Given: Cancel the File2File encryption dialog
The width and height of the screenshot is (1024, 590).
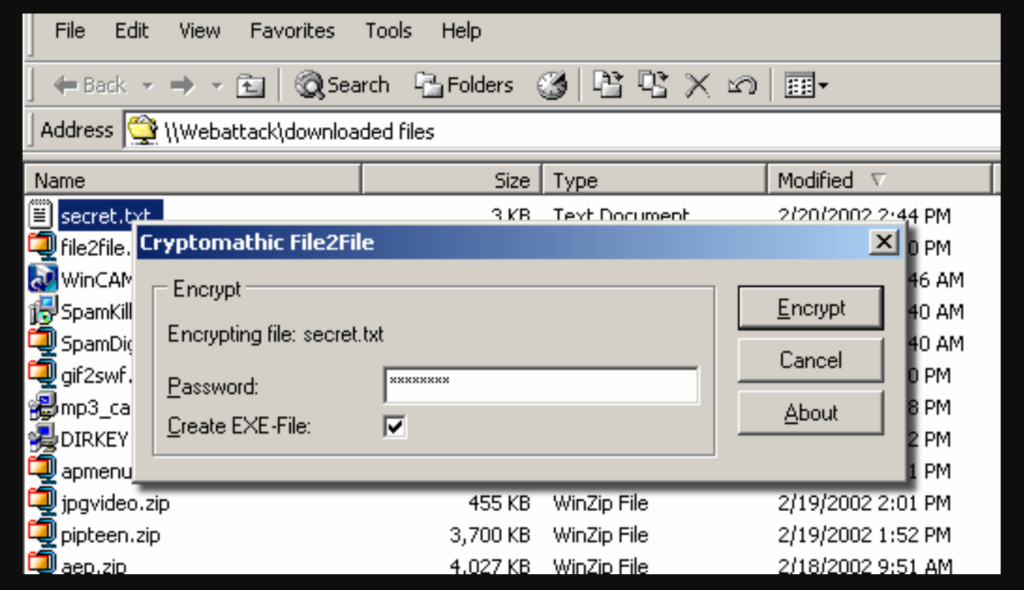Looking at the screenshot, I should click(x=810, y=360).
